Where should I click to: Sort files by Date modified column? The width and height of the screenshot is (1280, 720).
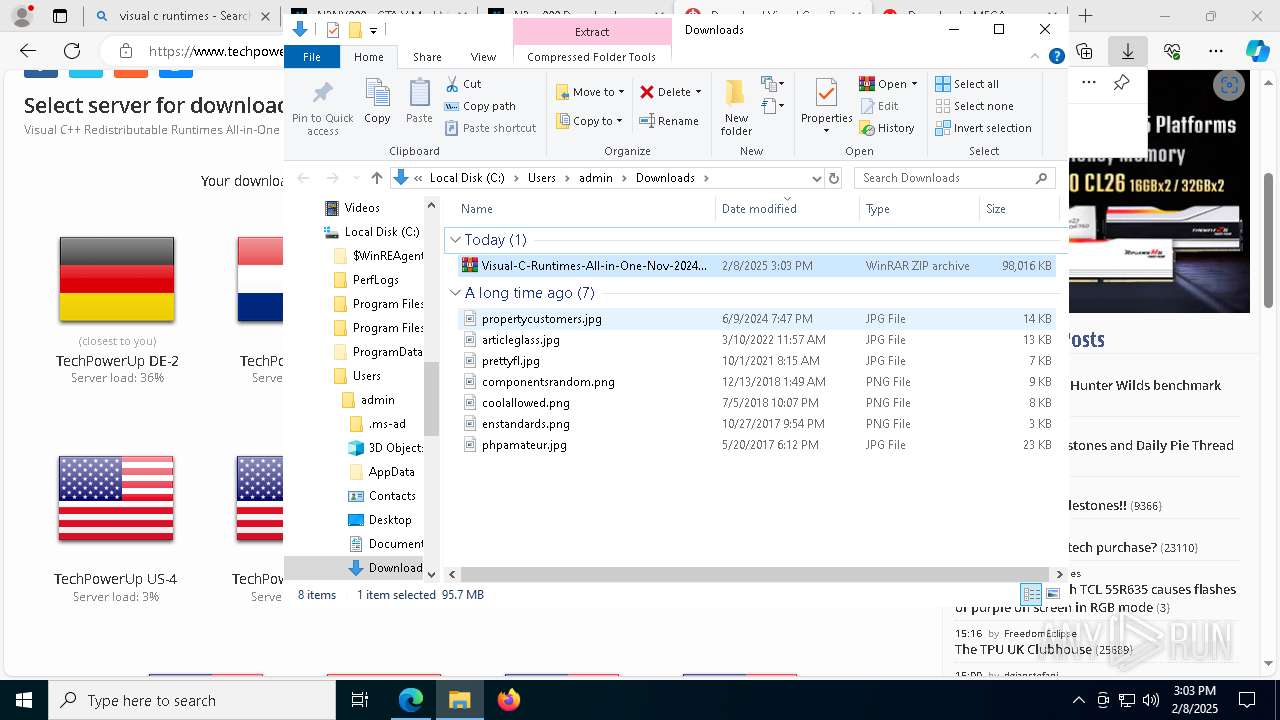pyautogui.click(x=787, y=208)
